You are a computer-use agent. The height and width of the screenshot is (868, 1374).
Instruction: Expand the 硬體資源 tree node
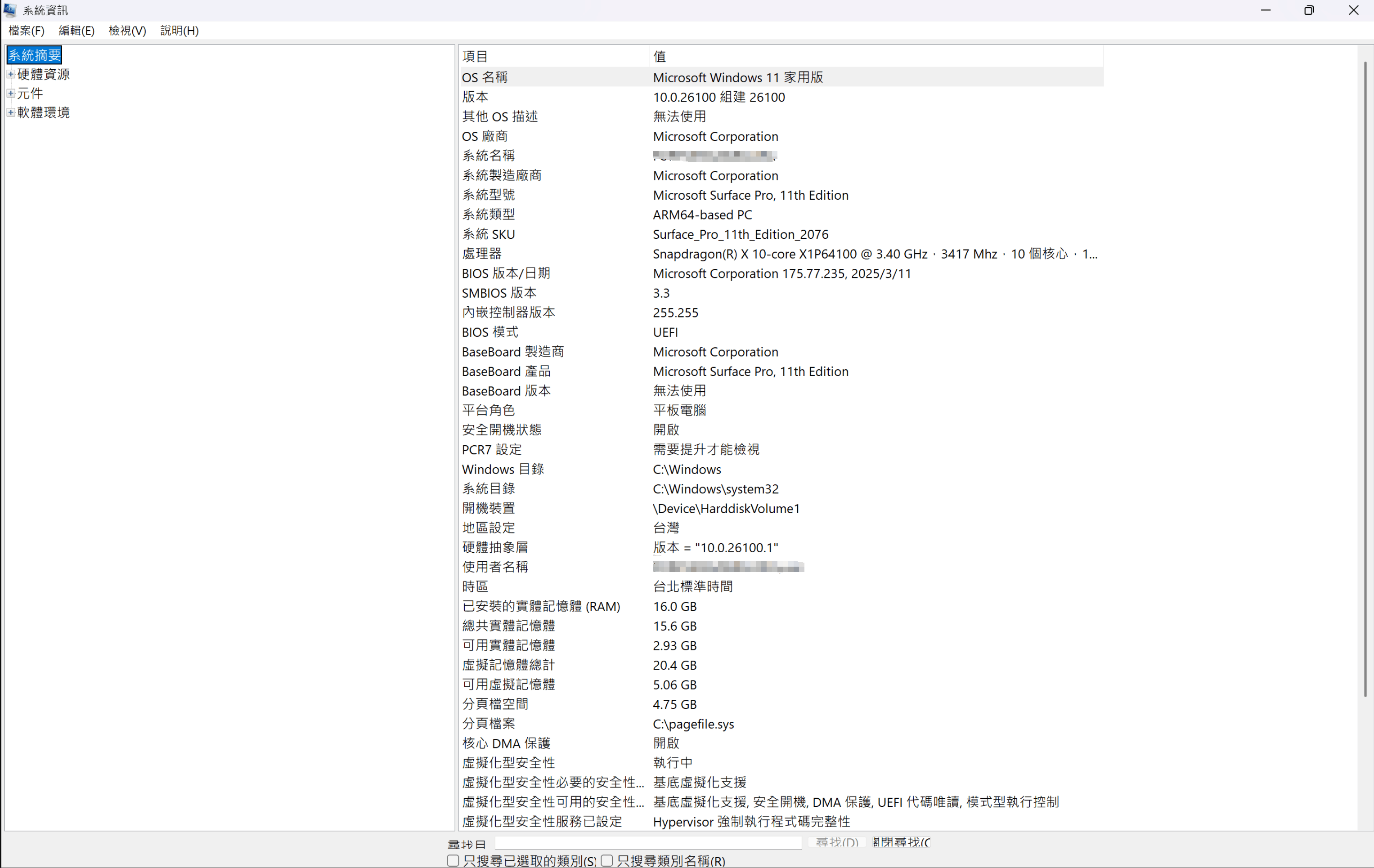tap(10, 74)
